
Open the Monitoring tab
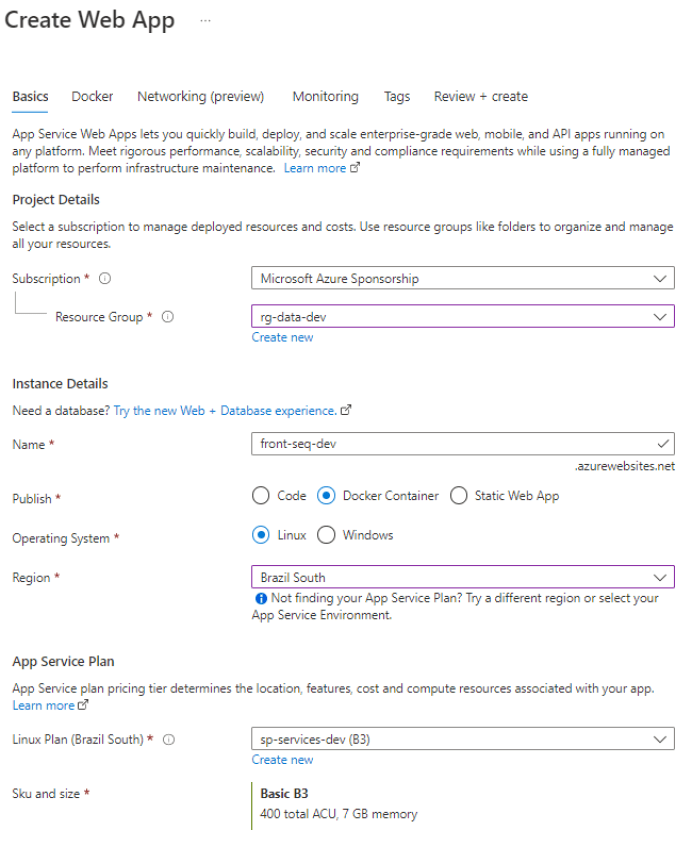pyautogui.click(x=325, y=96)
